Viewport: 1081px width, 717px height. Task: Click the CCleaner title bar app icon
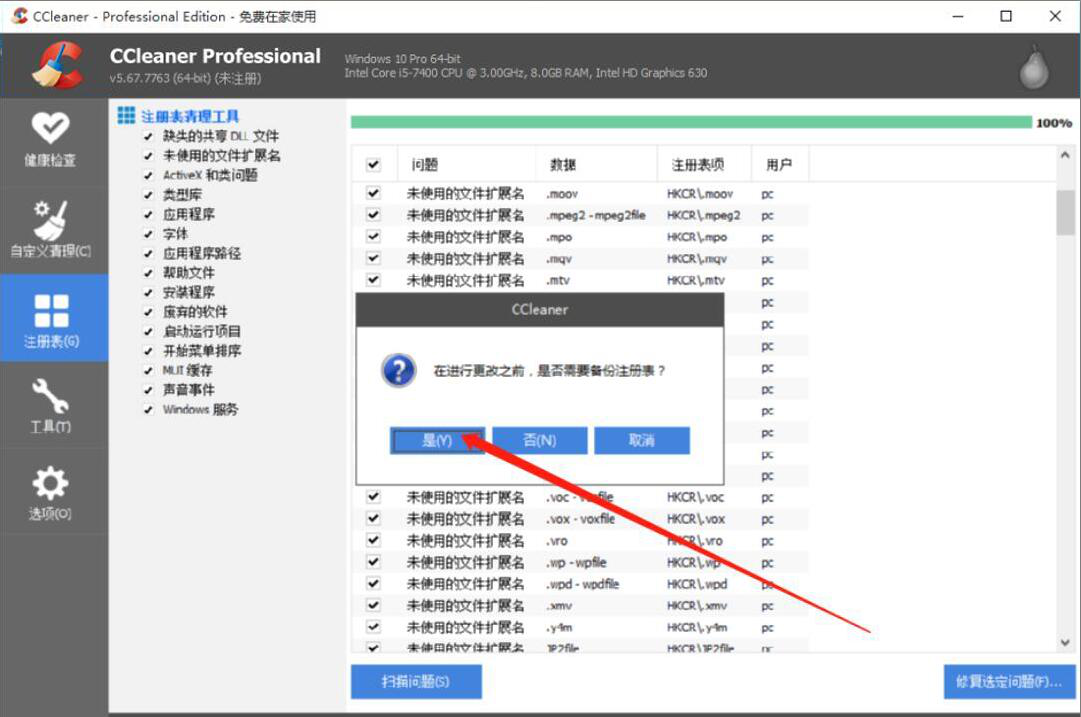(20, 15)
